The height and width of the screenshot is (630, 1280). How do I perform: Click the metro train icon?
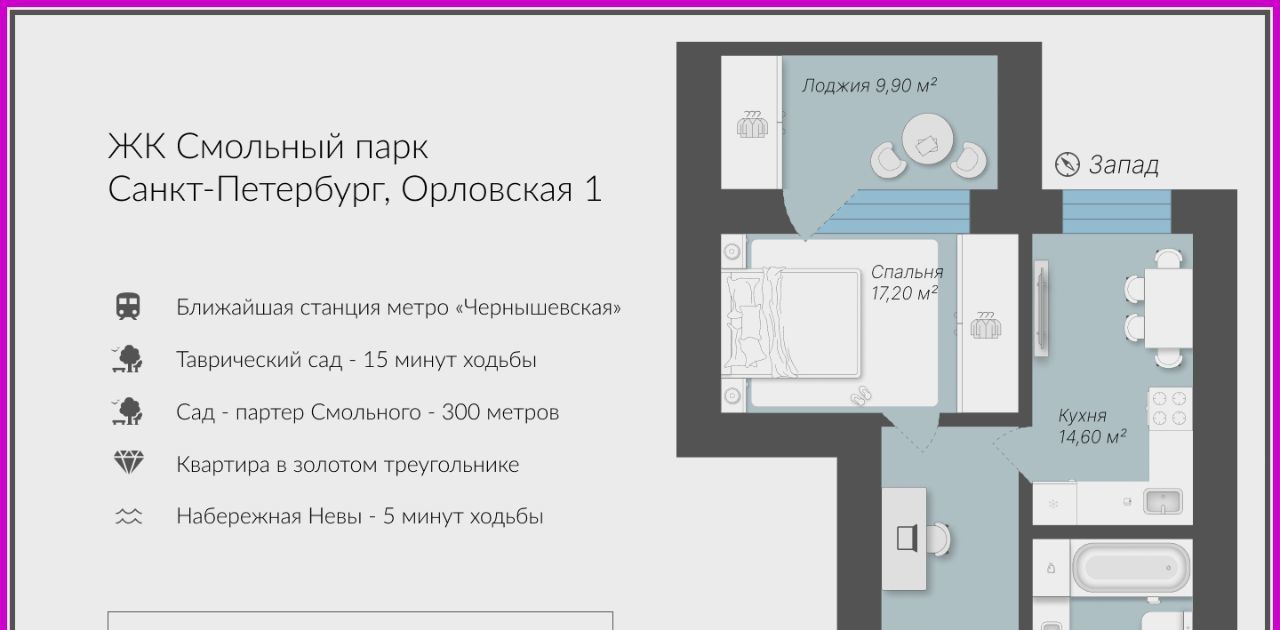[x=128, y=306]
